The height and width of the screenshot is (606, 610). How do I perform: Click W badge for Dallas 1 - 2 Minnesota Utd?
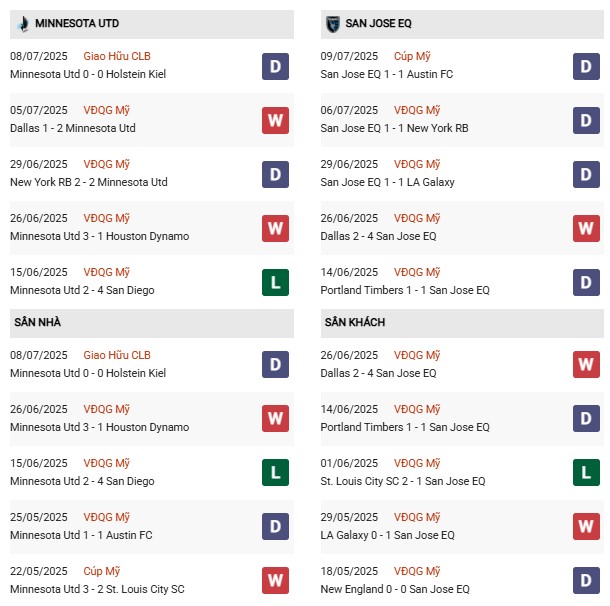tap(275, 121)
